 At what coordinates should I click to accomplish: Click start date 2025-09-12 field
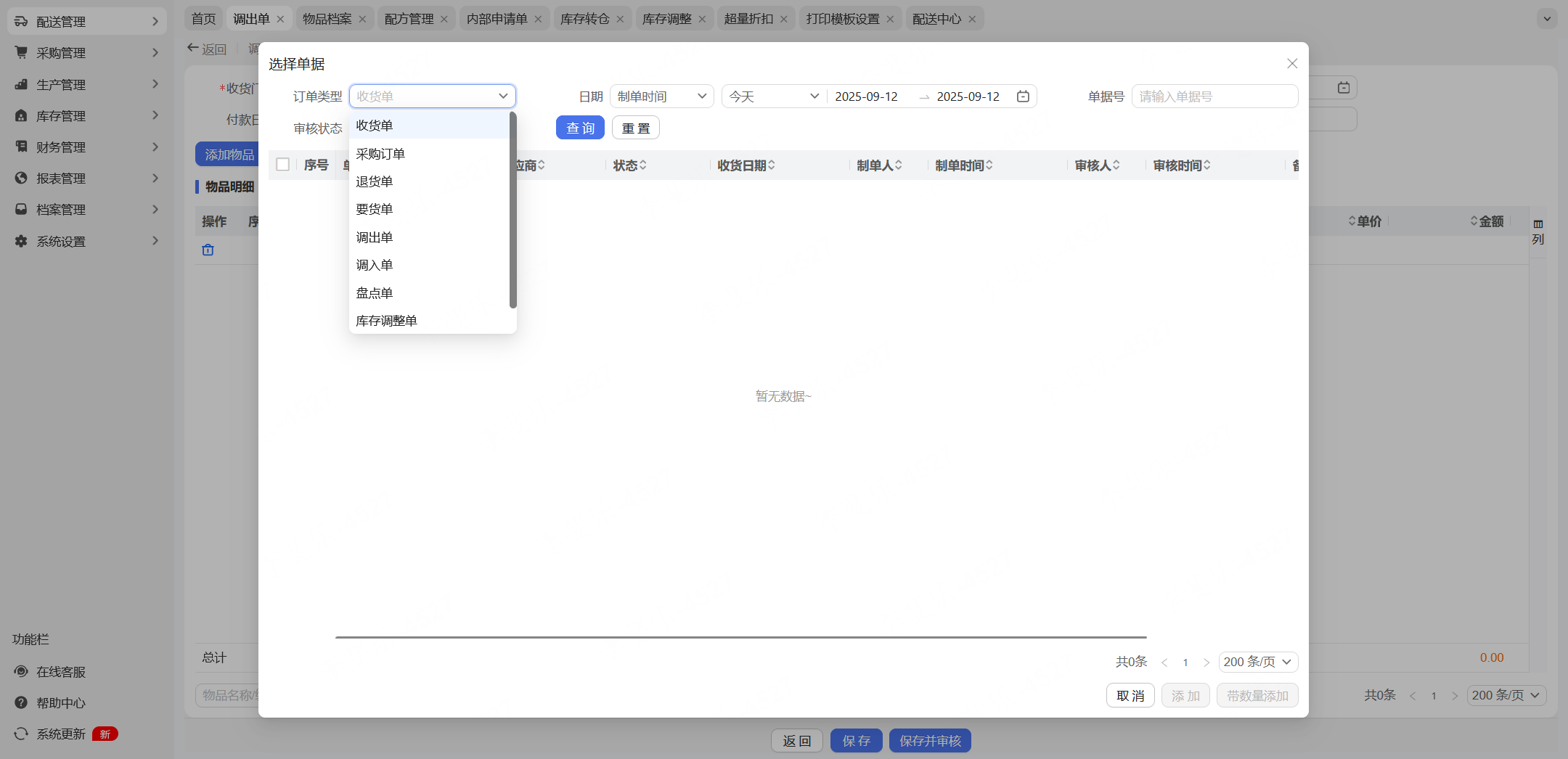pos(866,97)
